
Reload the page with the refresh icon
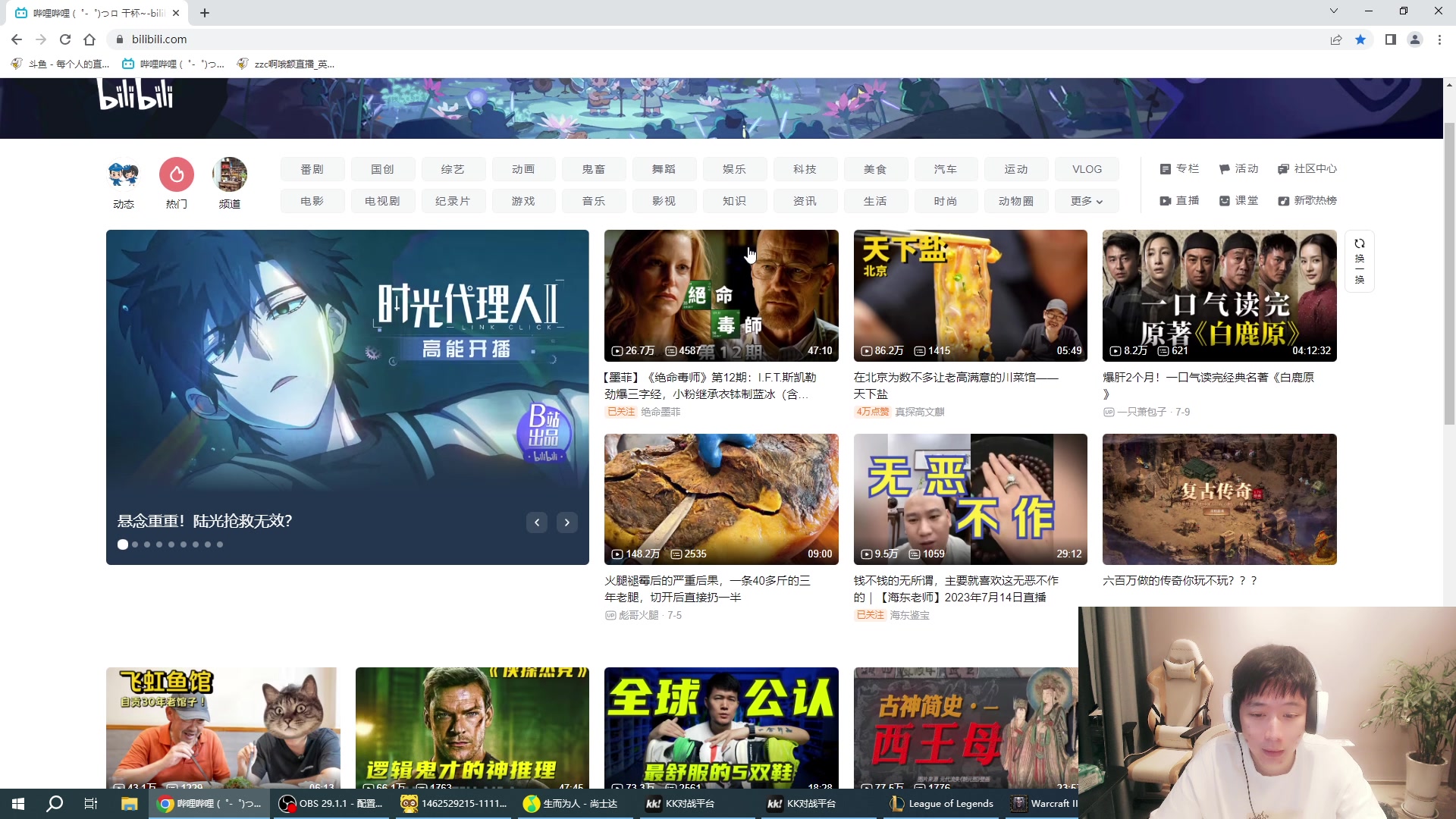(x=65, y=39)
